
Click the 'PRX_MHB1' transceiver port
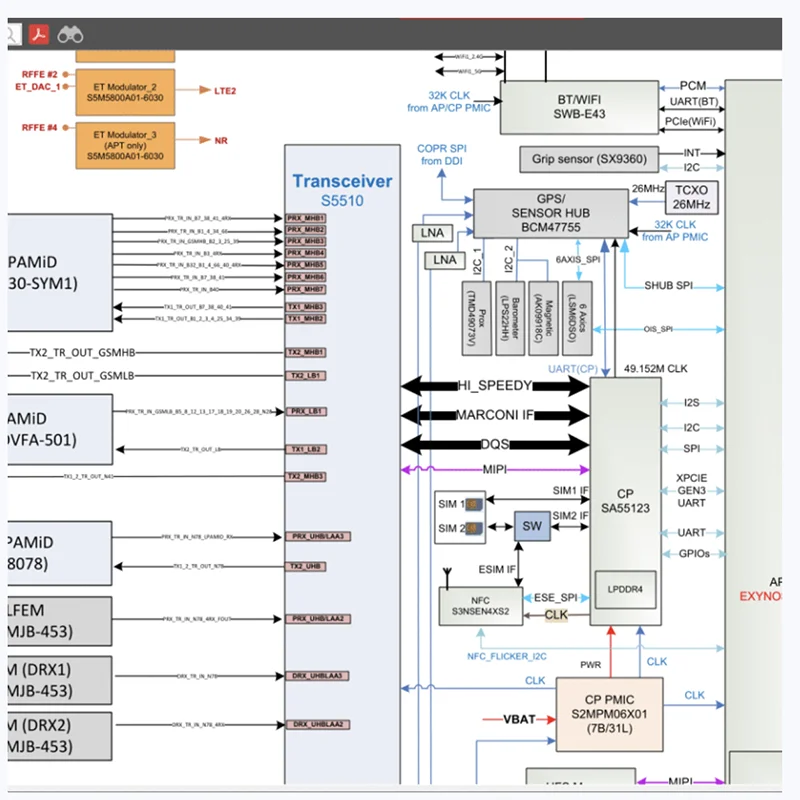click(305, 218)
